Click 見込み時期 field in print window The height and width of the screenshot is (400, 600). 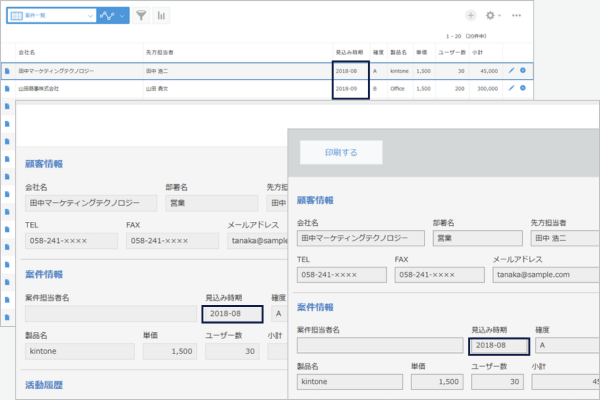(x=499, y=346)
